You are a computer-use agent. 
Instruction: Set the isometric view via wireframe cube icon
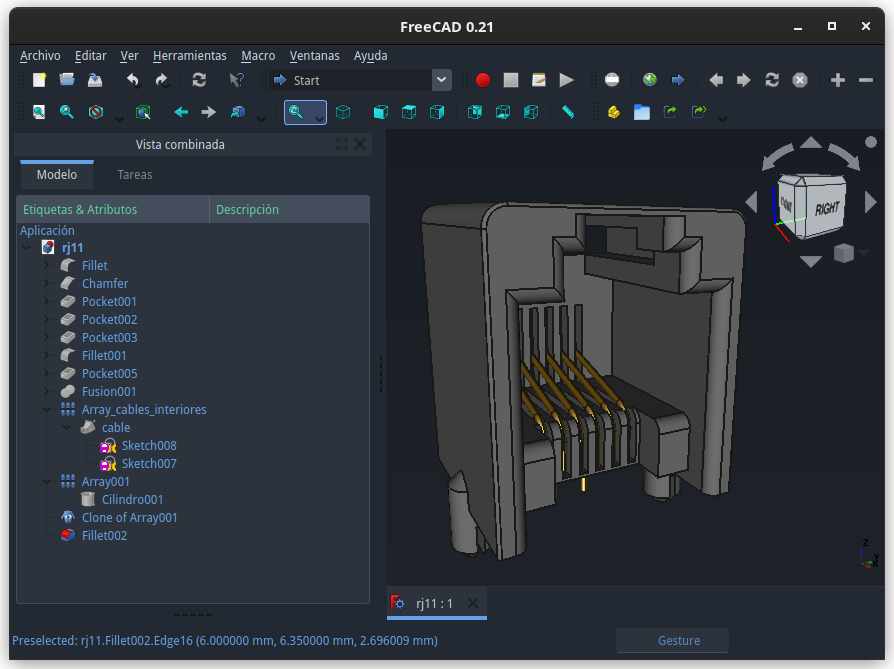point(343,112)
